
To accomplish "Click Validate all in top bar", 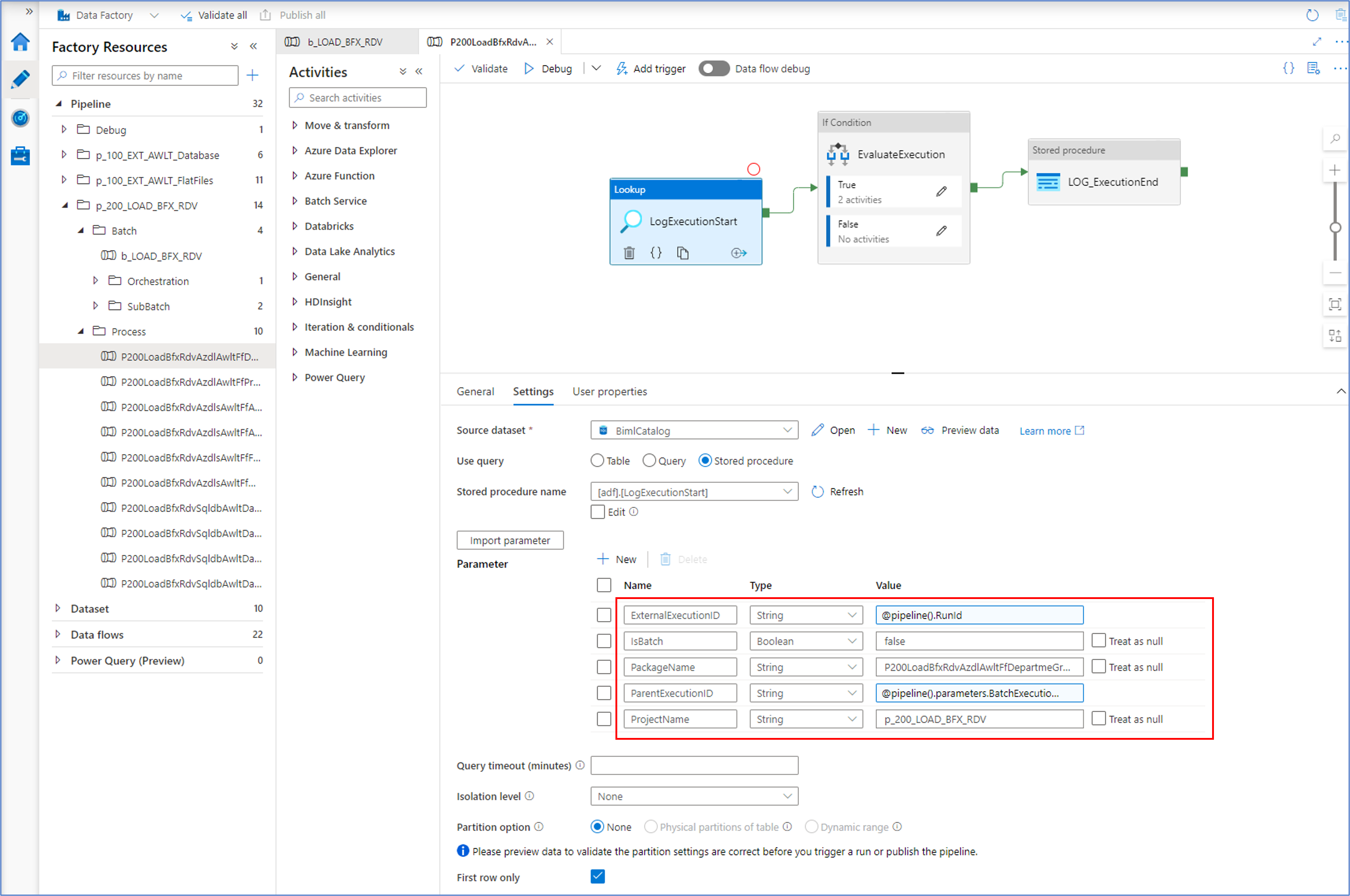I will pos(214,16).
